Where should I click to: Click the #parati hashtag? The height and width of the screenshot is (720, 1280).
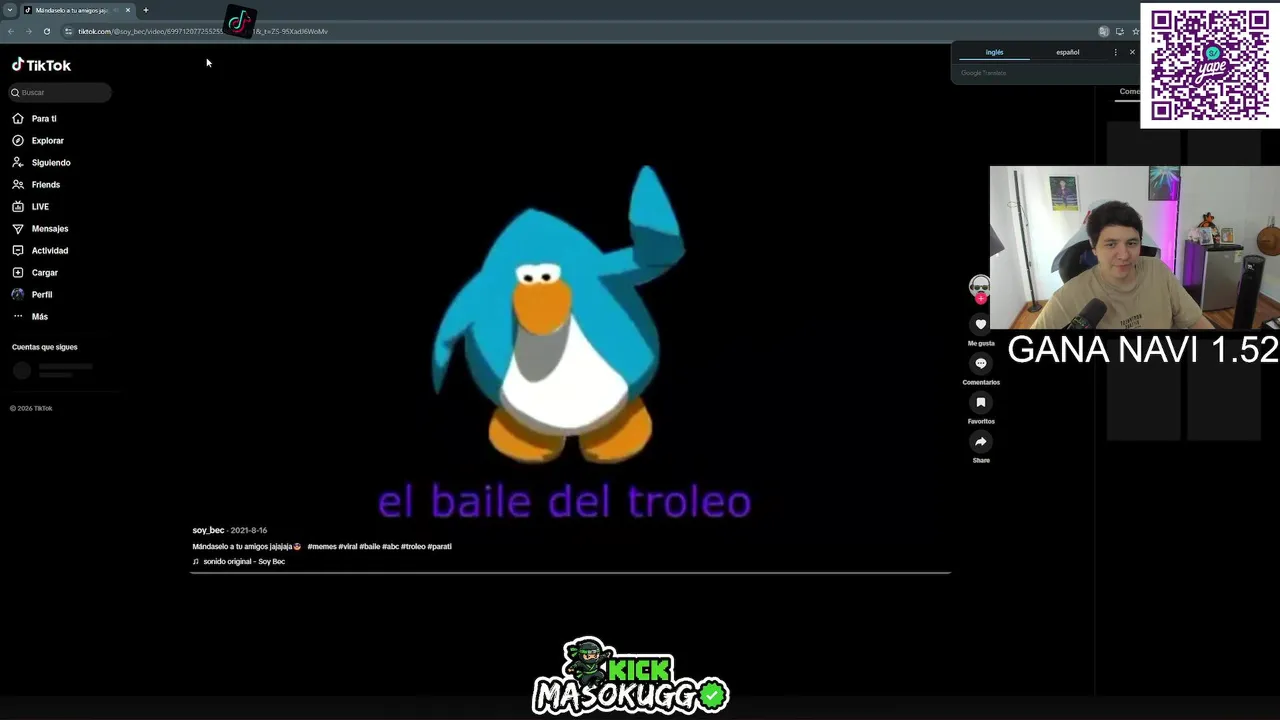point(440,547)
